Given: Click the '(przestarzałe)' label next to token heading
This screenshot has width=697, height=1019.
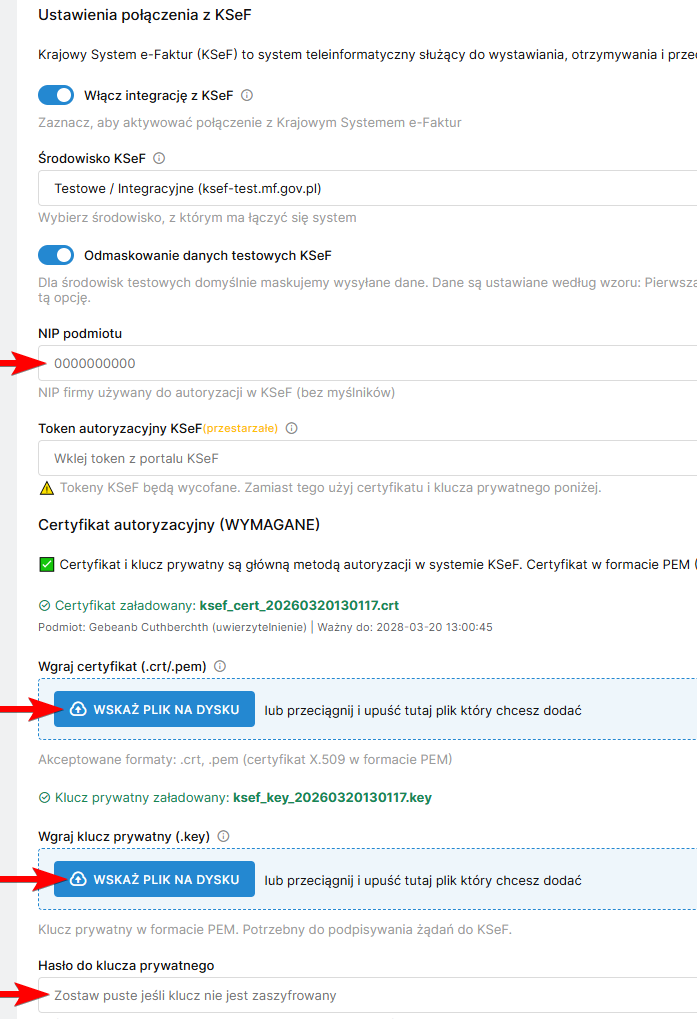Looking at the screenshot, I should coord(240,428).
